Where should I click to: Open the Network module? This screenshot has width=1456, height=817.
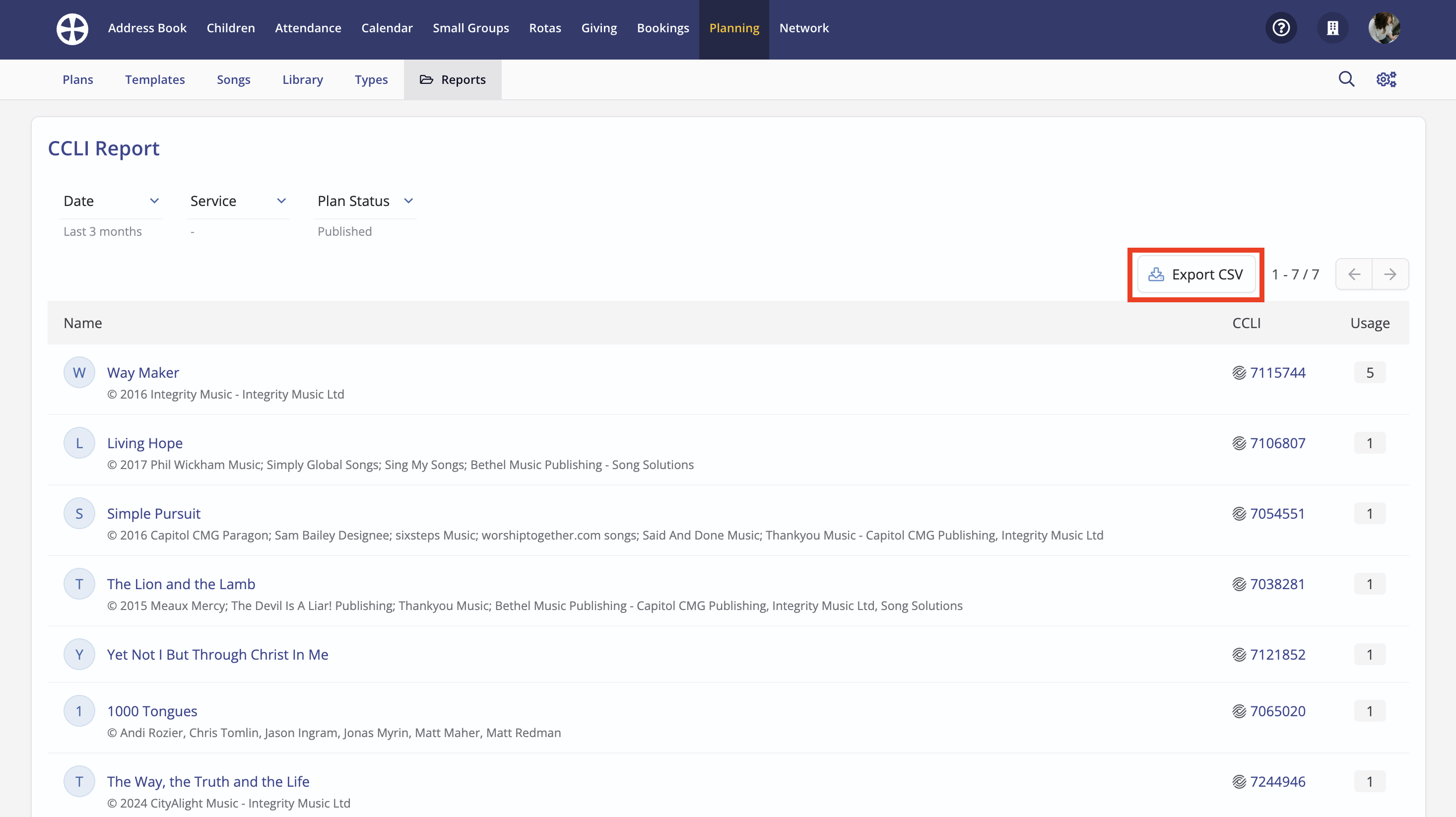click(x=804, y=28)
